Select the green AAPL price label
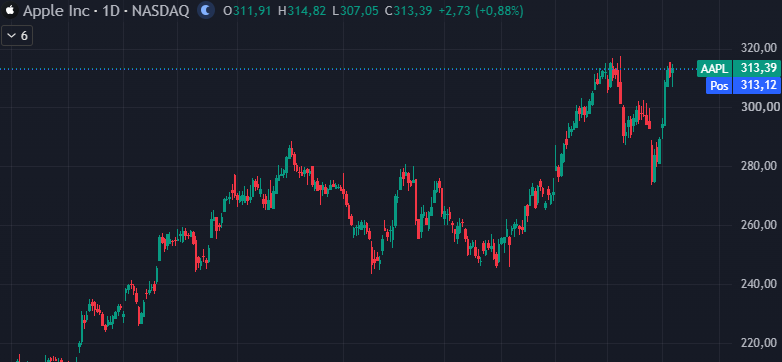 coord(714,68)
